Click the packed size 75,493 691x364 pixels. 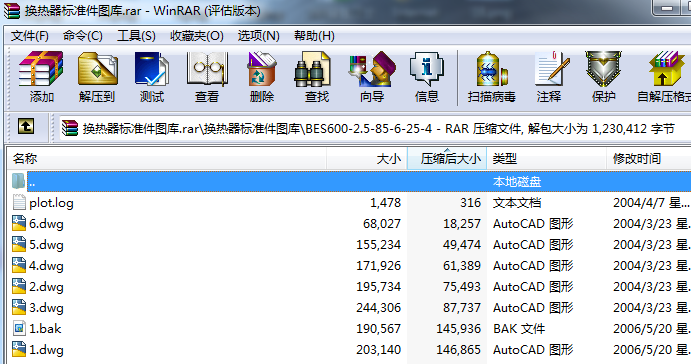click(461, 287)
